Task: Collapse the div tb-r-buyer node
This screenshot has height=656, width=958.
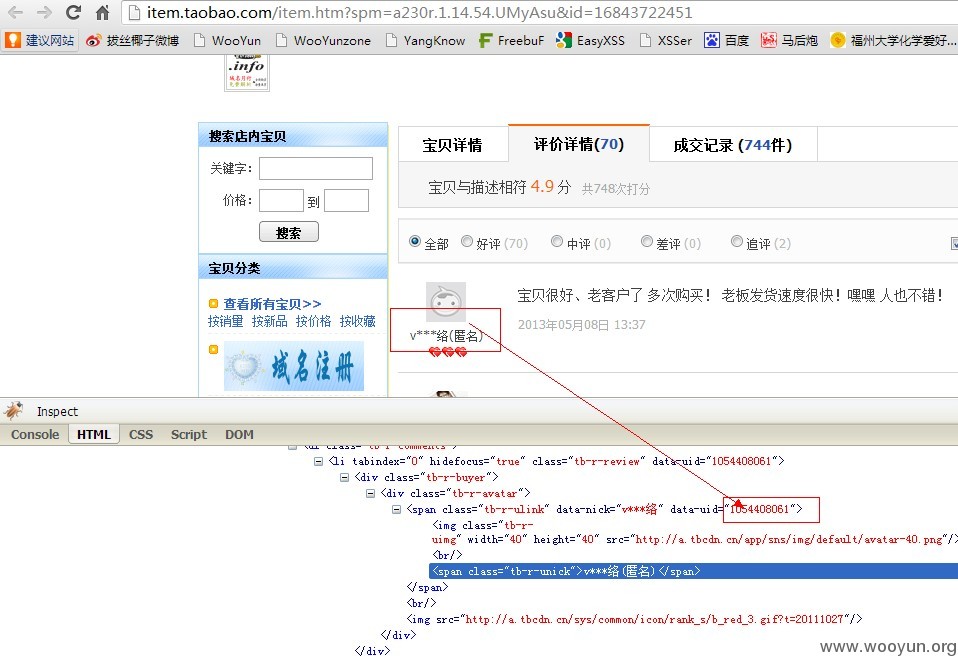Action: pyautogui.click(x=345, y=477)
